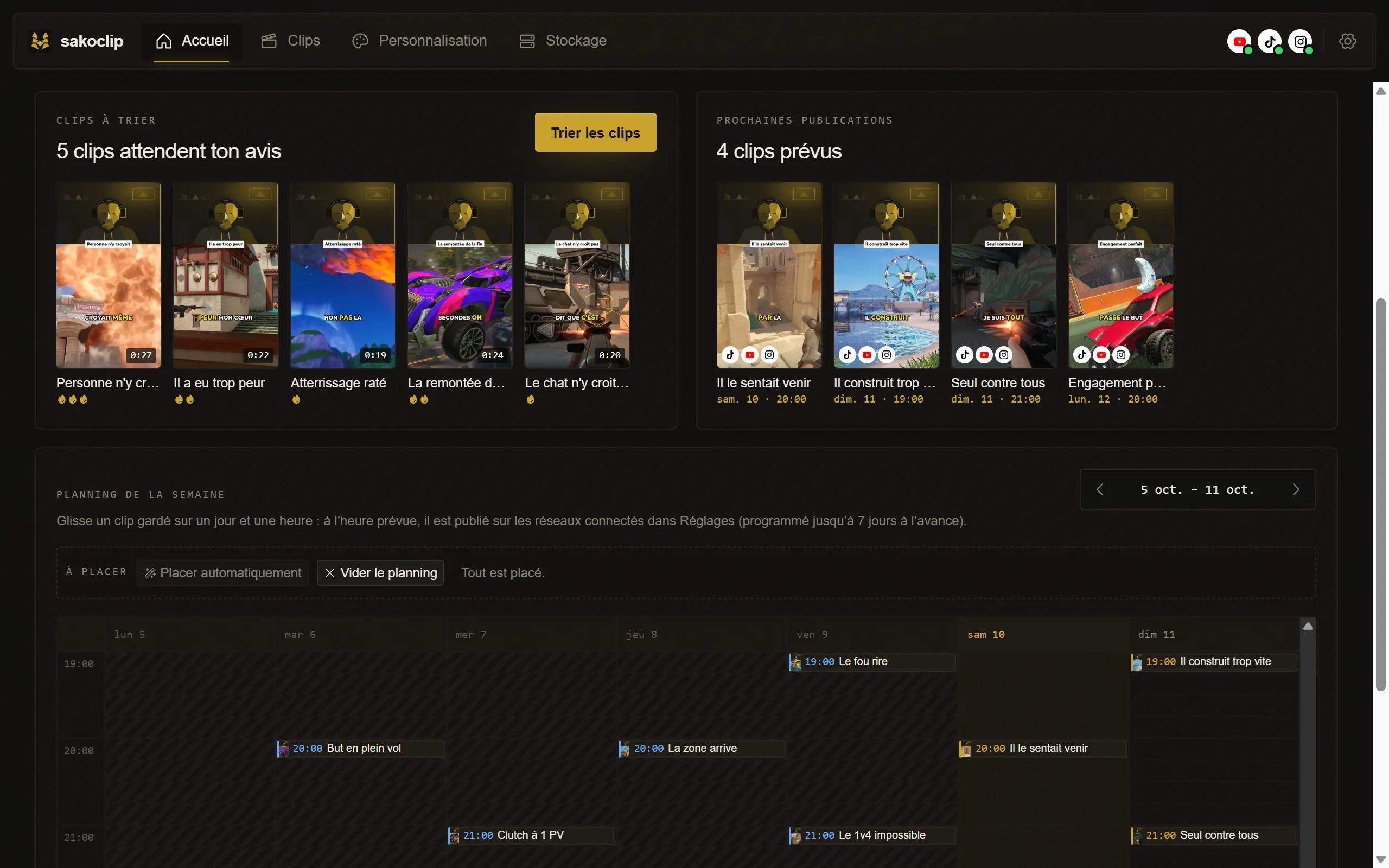Screen dimensions: 1389x868
Task: Click TikTok icon on Il le sentait venir
Action: (x=730, y=355)
